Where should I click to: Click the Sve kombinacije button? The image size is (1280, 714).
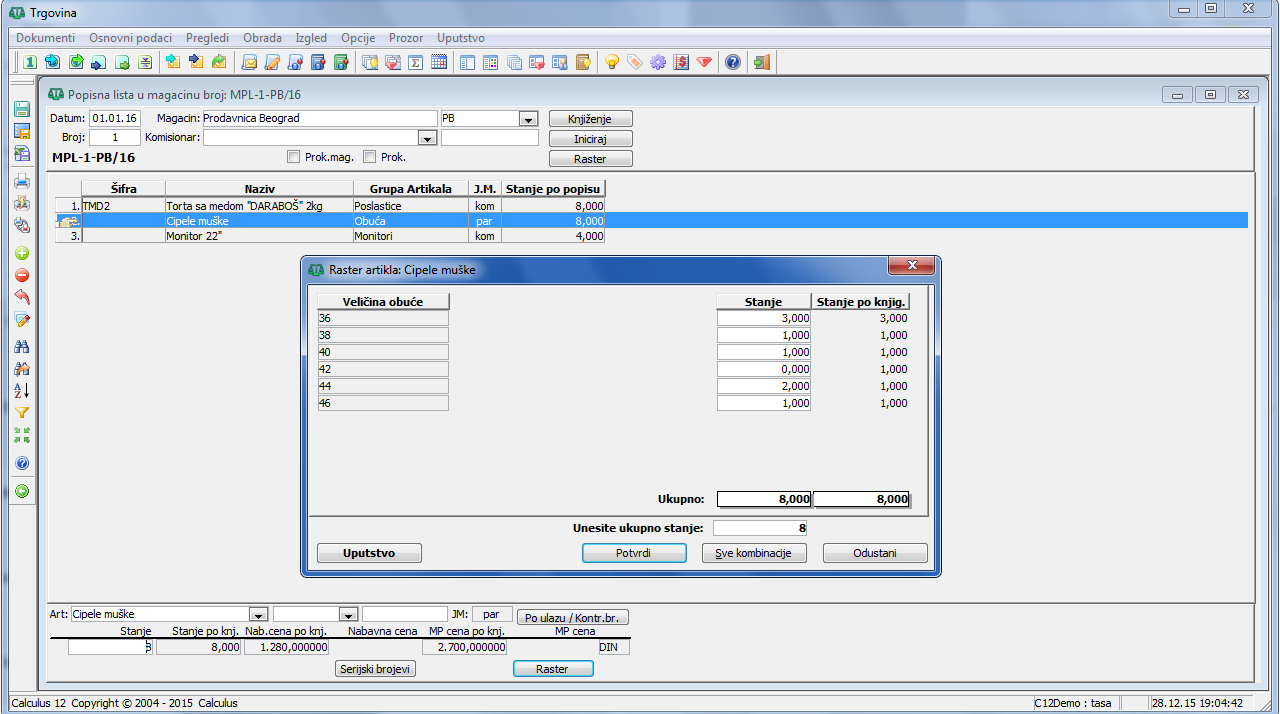pos(754,553)
